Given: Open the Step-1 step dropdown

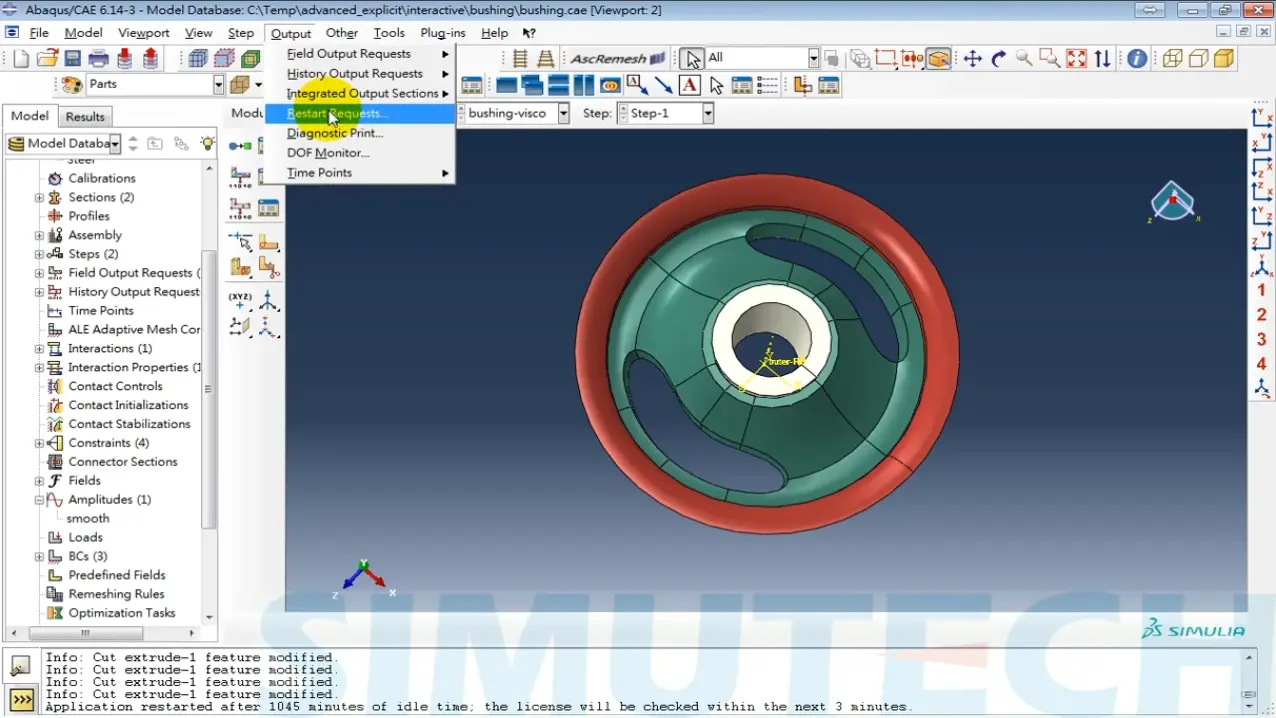Looking at the screenshot, I should [708, 113].
